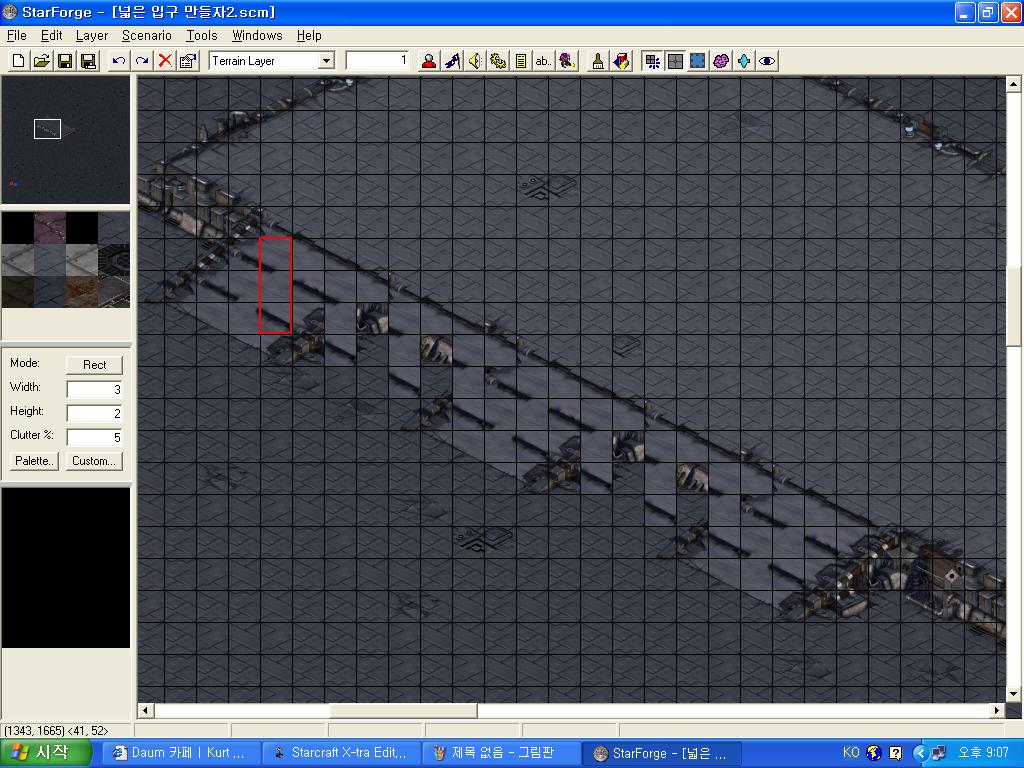Click the Save floppy disk icon
Viewport: 1024px width, 768px height.
(x=65, y=61)
